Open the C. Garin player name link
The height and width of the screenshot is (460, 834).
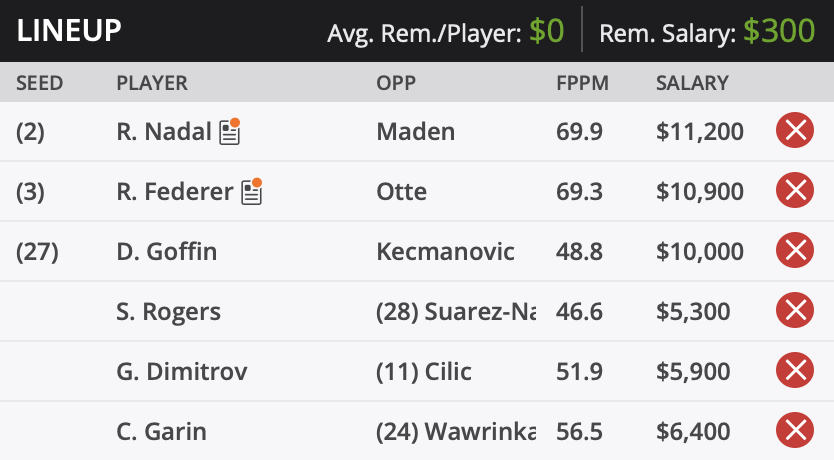(162, 432)
